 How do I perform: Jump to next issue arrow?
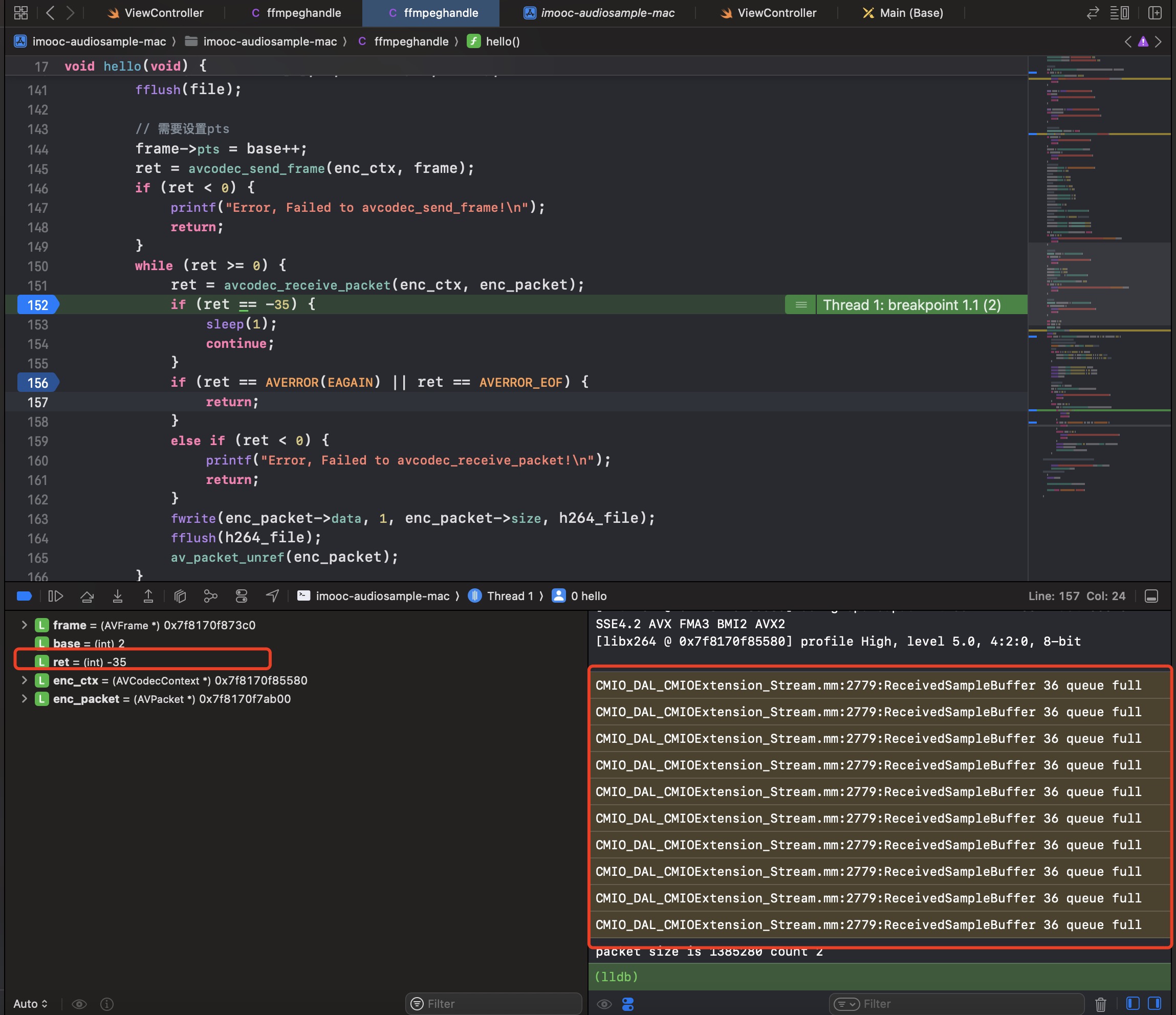tap(1159, 41)
